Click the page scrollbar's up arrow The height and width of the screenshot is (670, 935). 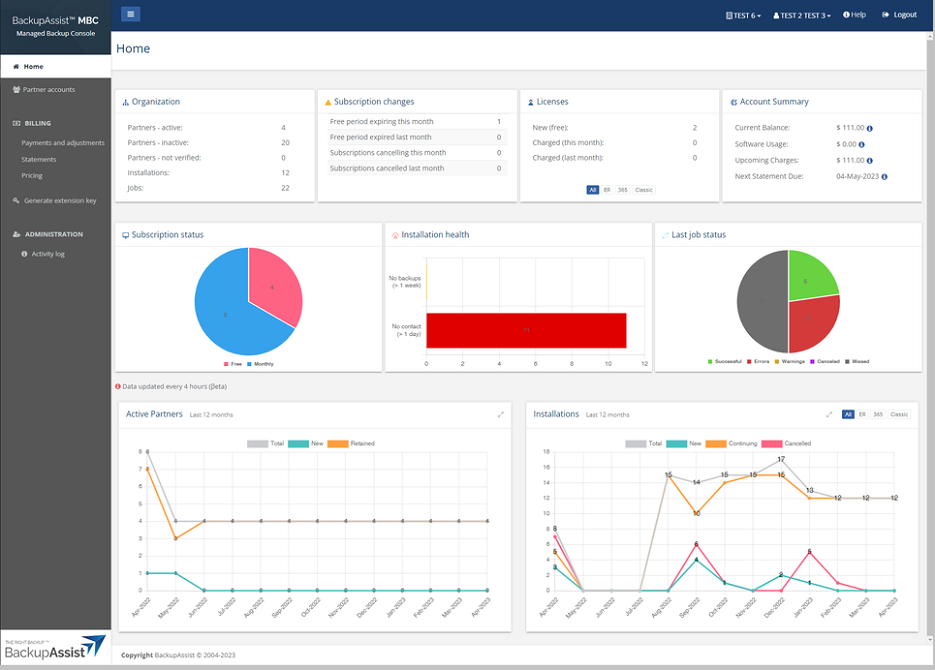(x=930, y=37)
